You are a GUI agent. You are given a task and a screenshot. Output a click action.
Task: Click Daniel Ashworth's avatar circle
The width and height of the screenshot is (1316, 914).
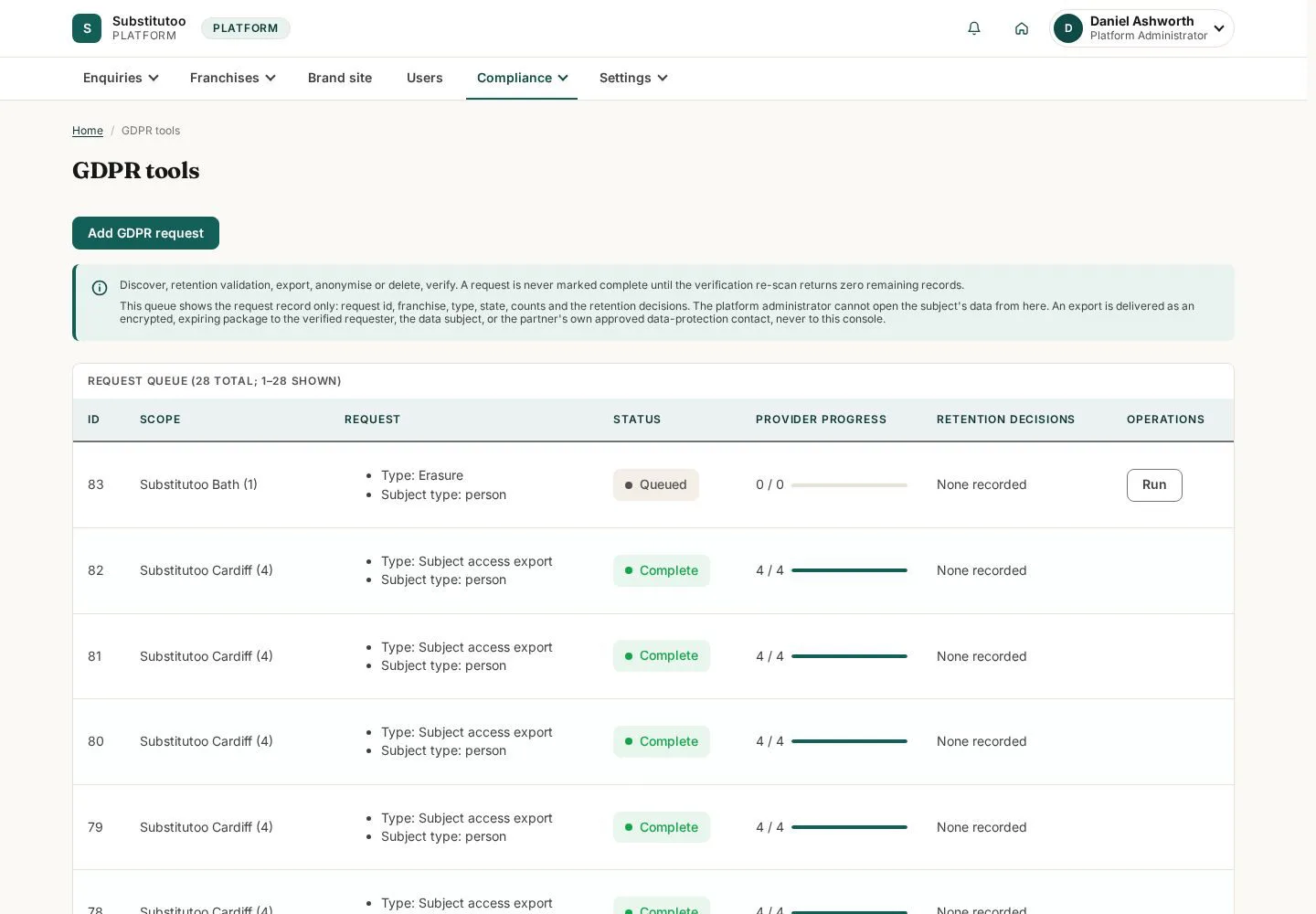click(1068, 28)
